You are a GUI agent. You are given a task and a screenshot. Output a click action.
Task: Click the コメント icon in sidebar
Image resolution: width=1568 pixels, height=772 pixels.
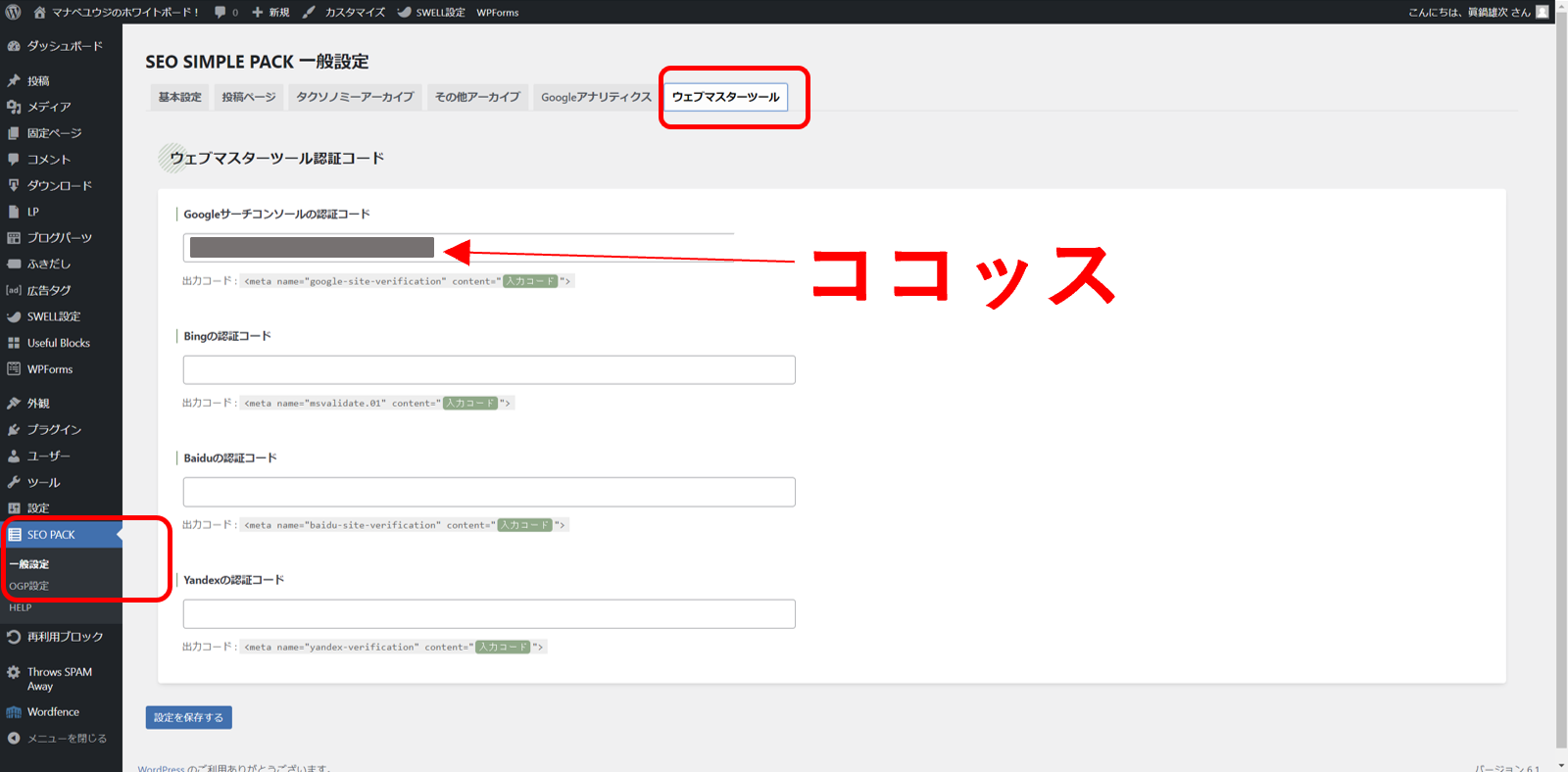[x=14, y=159]
